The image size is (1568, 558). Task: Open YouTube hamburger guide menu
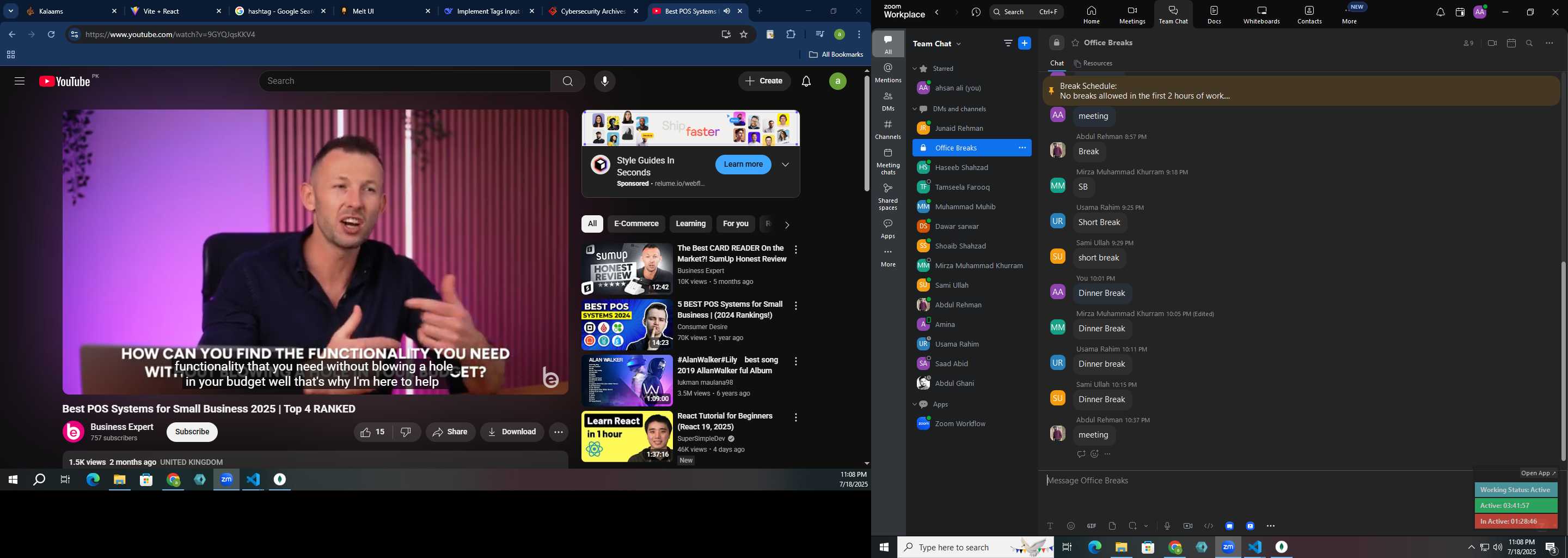click(20, 81)
